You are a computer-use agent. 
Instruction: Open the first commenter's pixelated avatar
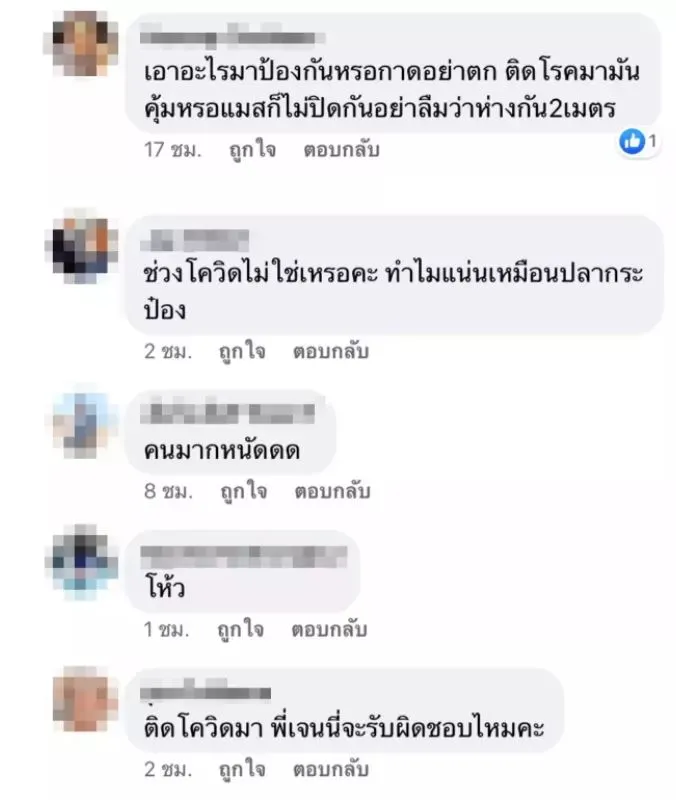click(81, 44)
